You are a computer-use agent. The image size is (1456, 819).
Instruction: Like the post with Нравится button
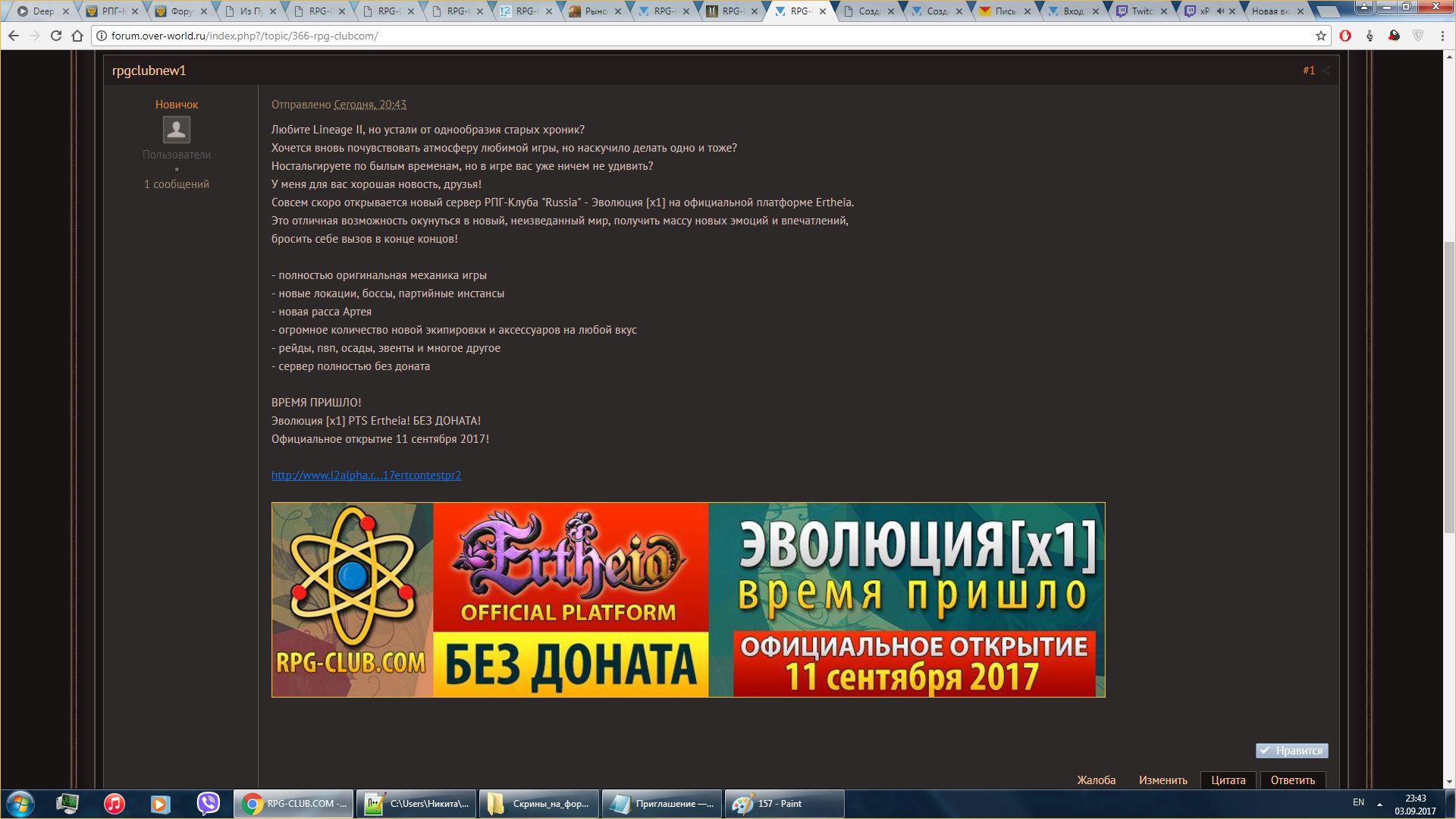[1291, 751]
